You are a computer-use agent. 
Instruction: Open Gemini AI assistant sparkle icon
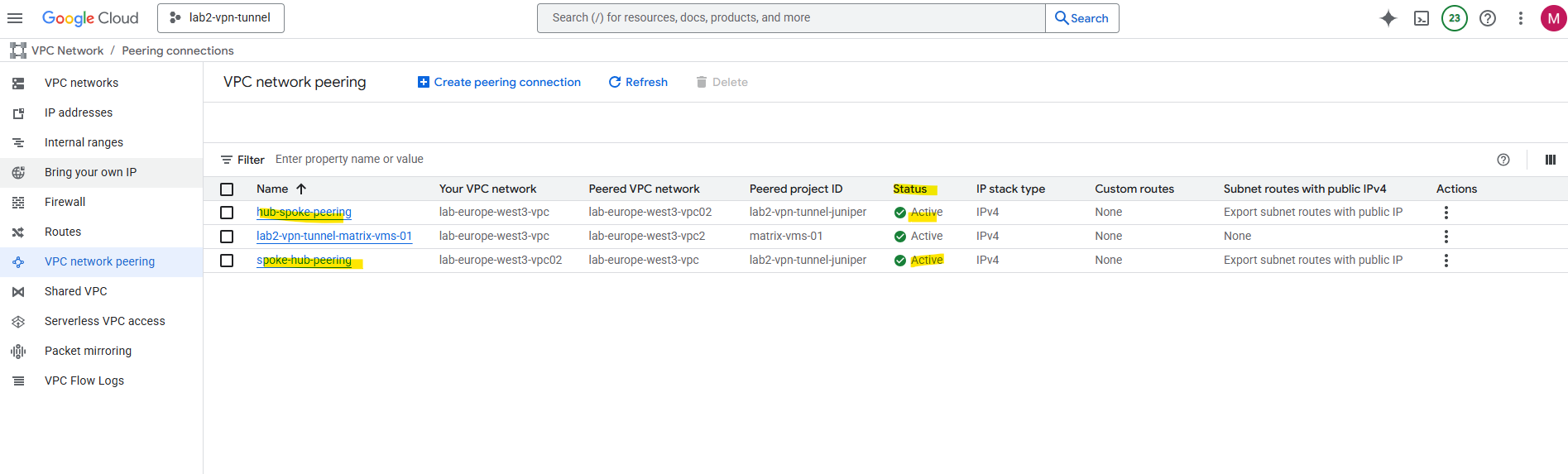(x=1388, y=18)
